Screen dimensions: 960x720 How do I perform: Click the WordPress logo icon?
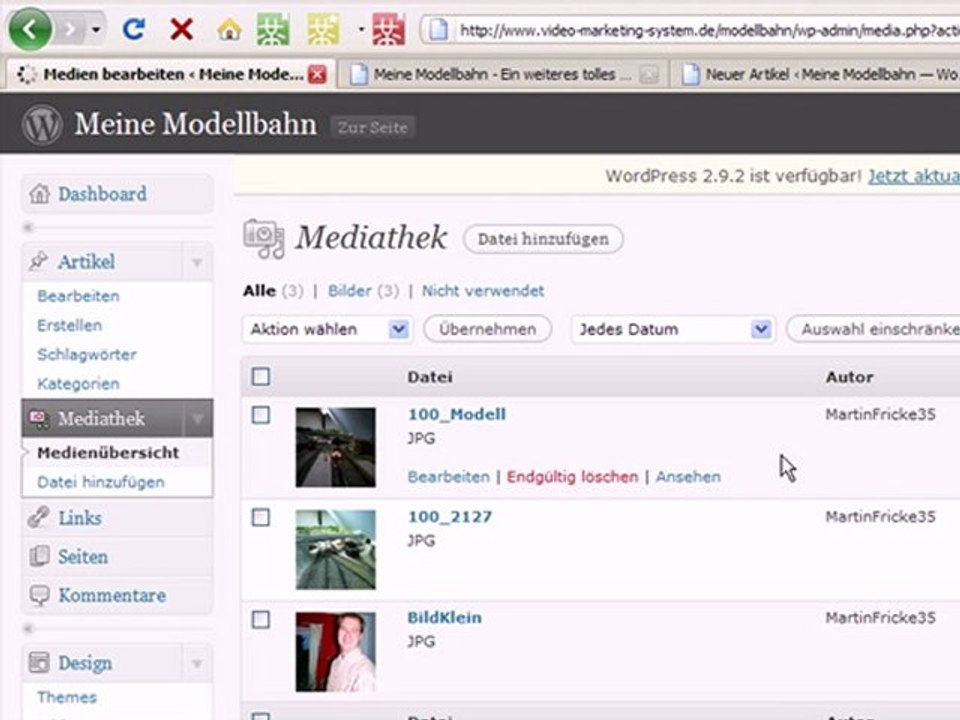(x=42, y=124)
